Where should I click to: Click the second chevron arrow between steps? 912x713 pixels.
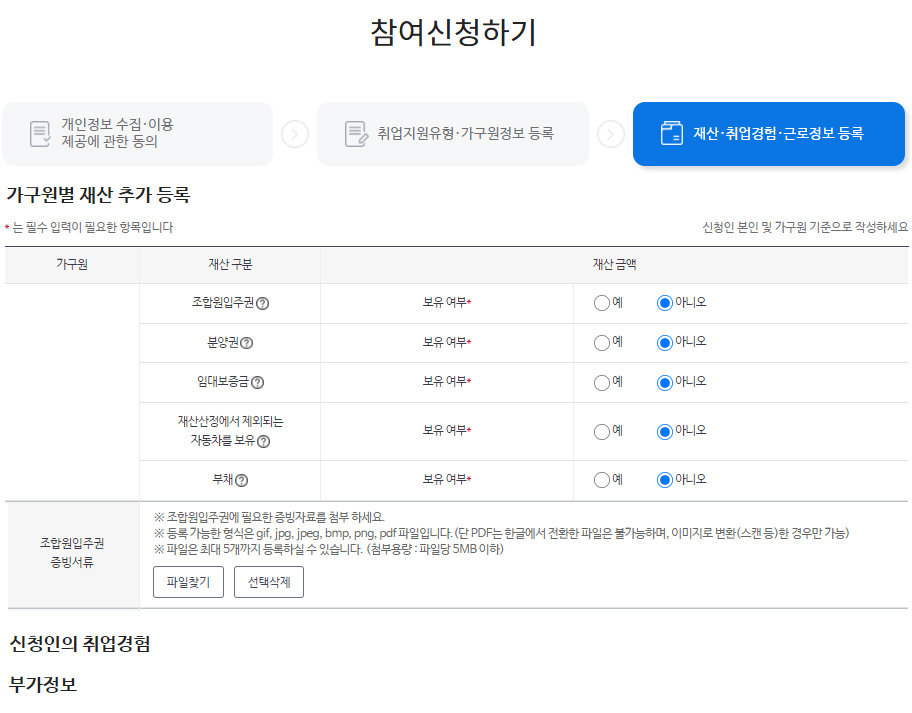pos(611,134)
